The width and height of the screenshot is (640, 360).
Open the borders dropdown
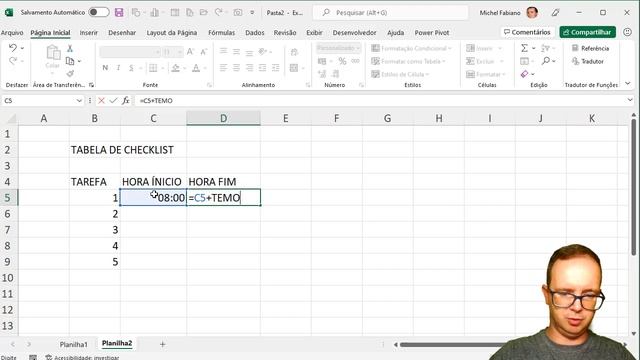point(163,68)
